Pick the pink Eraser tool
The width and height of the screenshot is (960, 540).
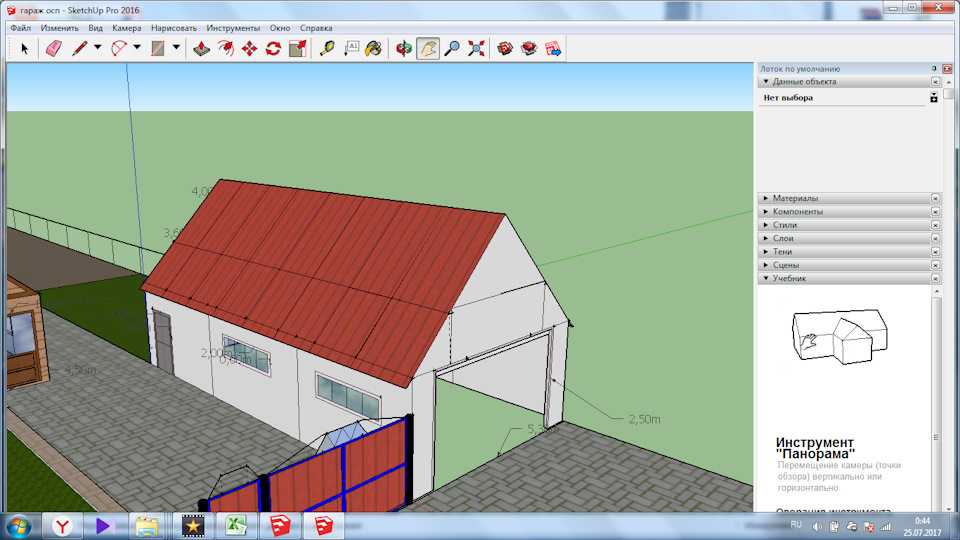pyautogui.click(x=54, y=48)
